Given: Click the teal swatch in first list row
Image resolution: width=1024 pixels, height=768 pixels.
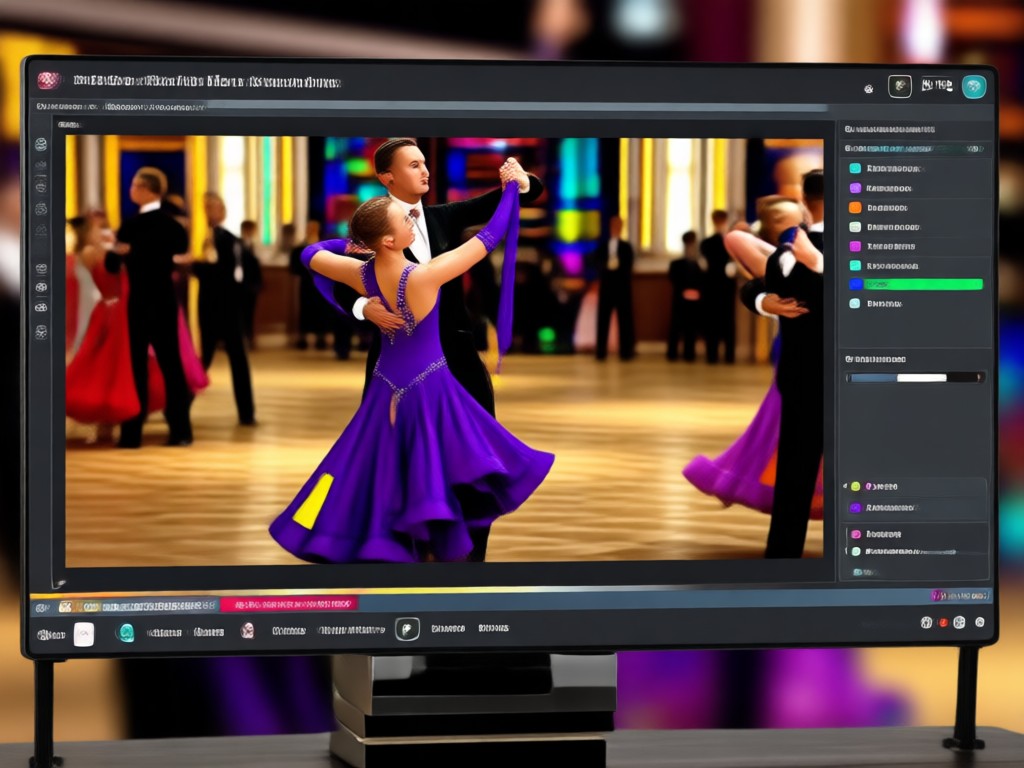Looking at the screenshot, I should coord(855,168).
